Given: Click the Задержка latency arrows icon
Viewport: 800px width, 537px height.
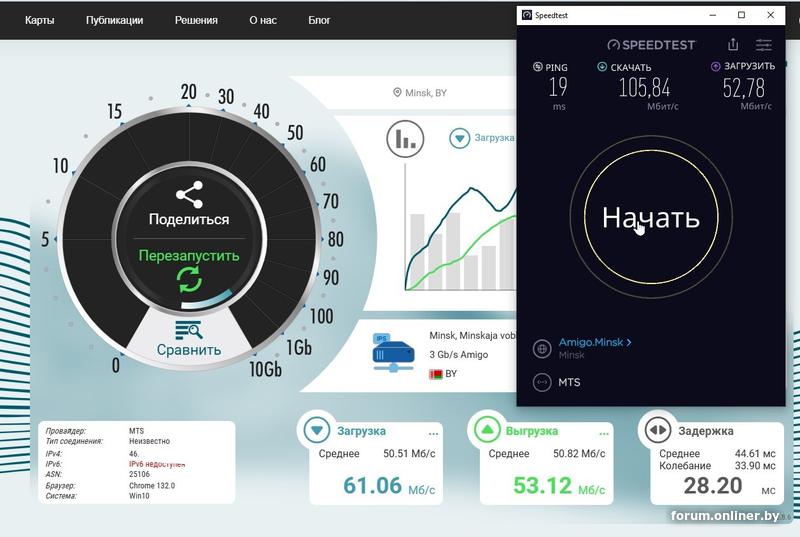Looking at the screenshot, I should [x=658, y=431].
